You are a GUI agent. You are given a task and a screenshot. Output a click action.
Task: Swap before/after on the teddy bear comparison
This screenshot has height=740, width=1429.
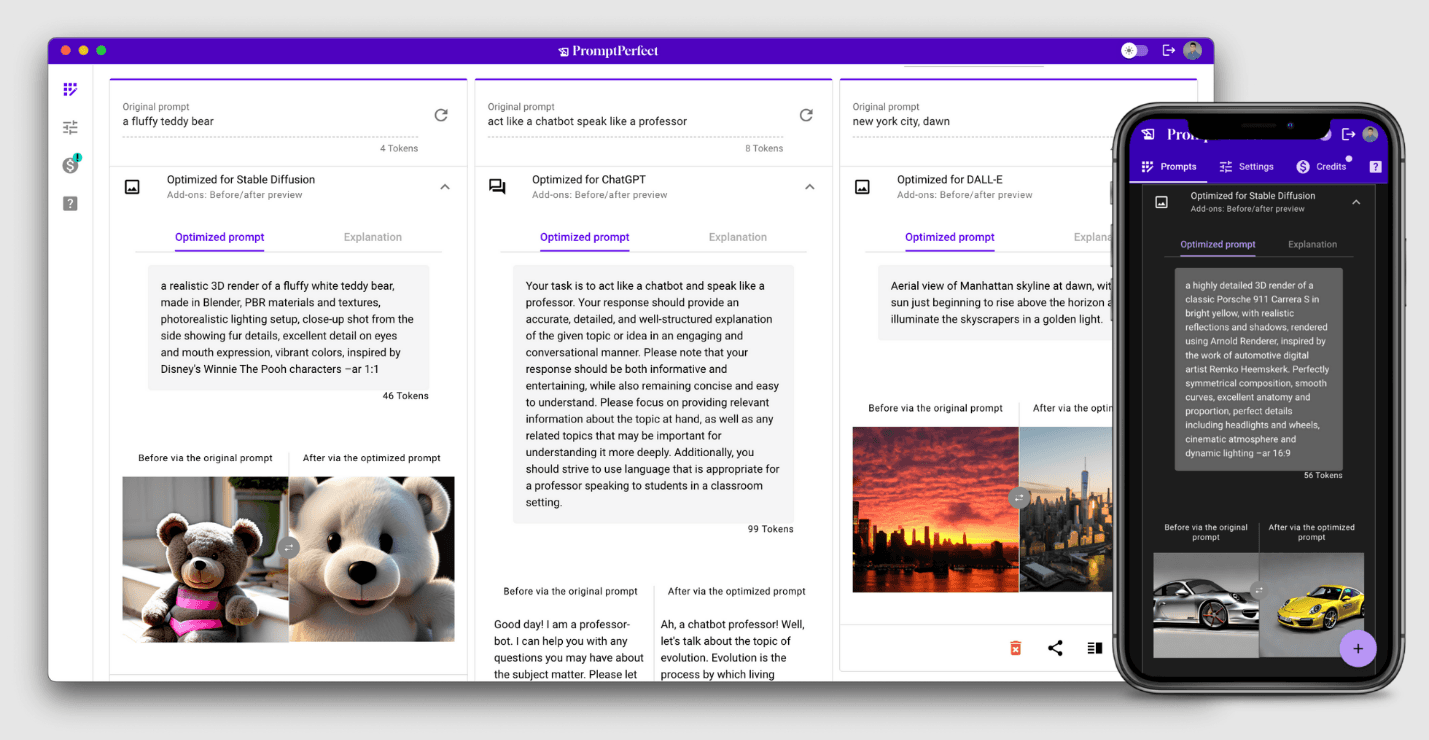[x=289, y=547]
